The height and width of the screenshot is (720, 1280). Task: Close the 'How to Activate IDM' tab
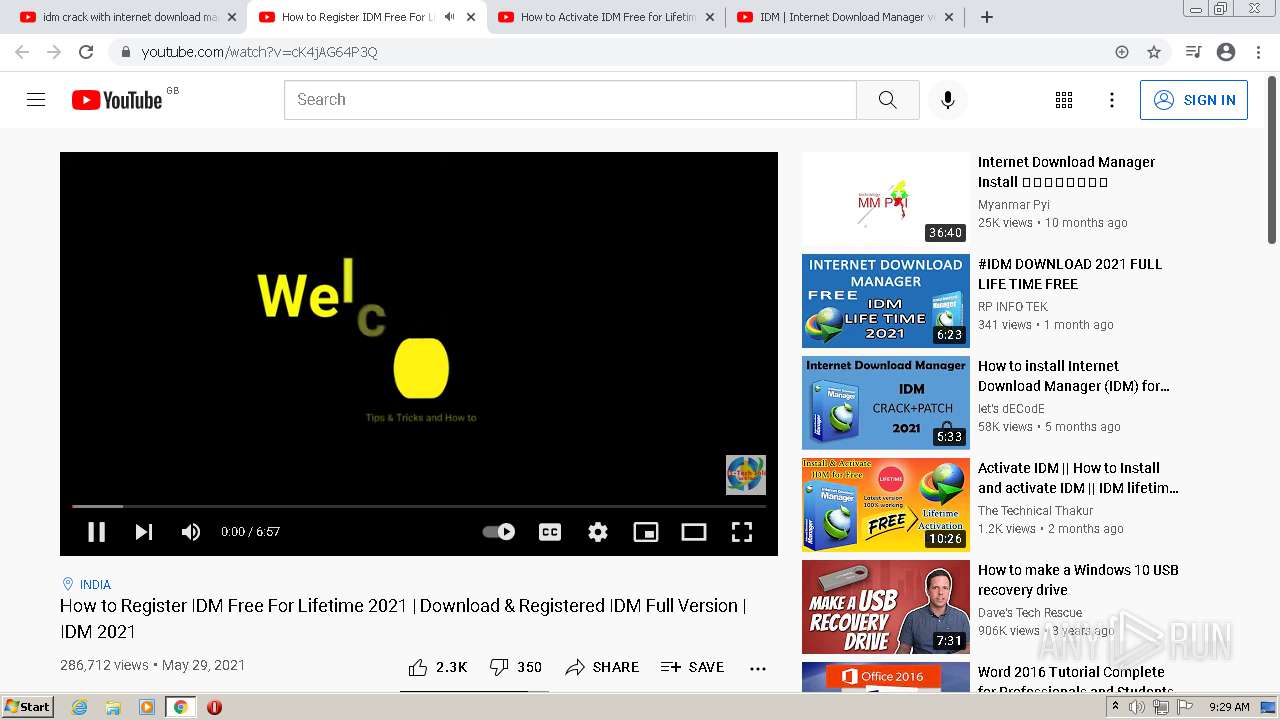[710, 17]
